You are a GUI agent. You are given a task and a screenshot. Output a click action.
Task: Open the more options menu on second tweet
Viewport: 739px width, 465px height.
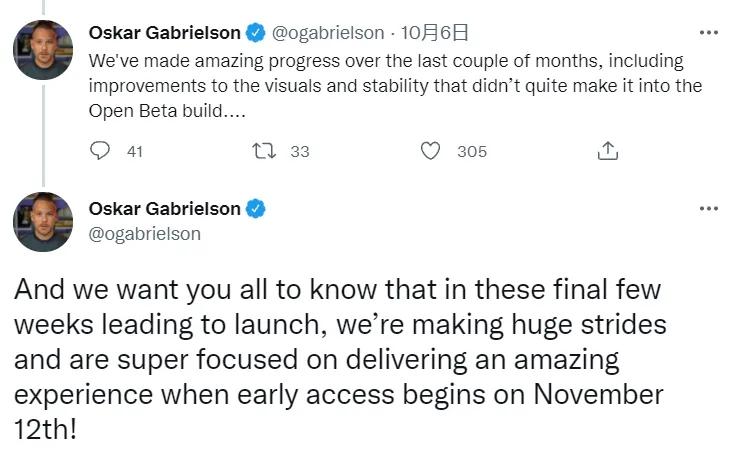pos(708,209)
